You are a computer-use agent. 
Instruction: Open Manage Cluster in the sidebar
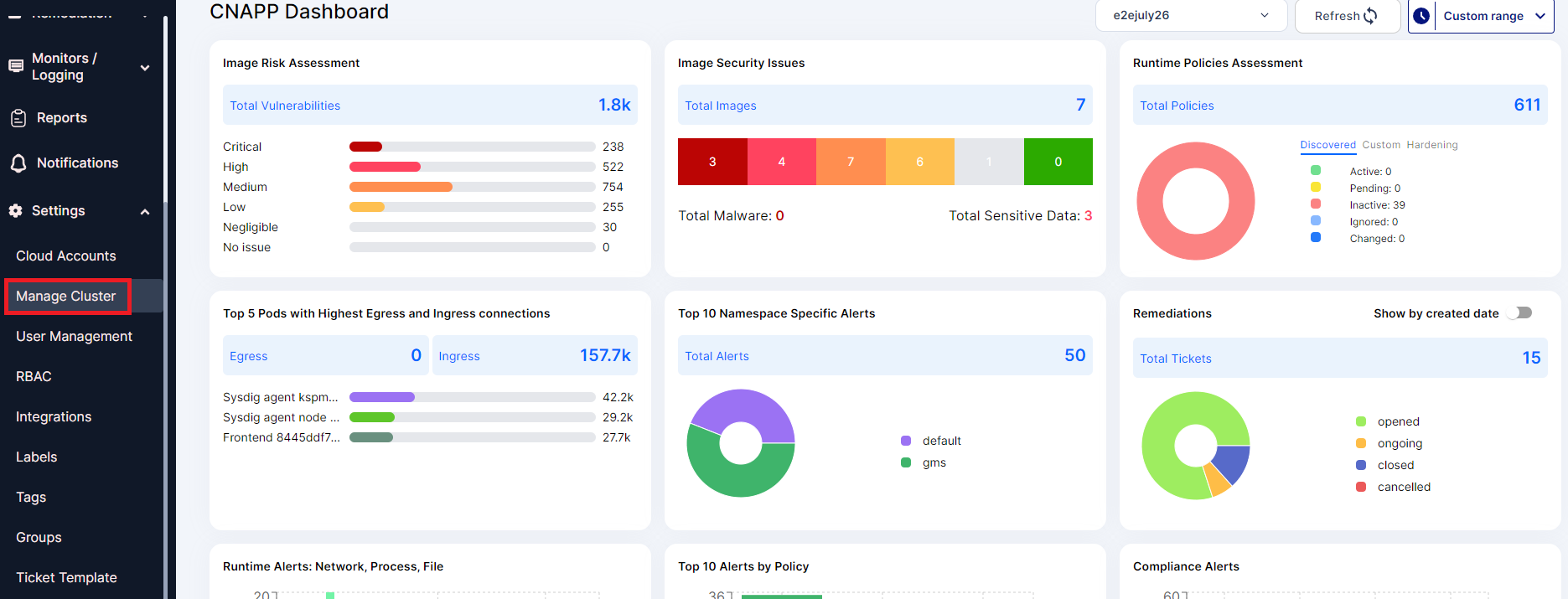(66, 297)
